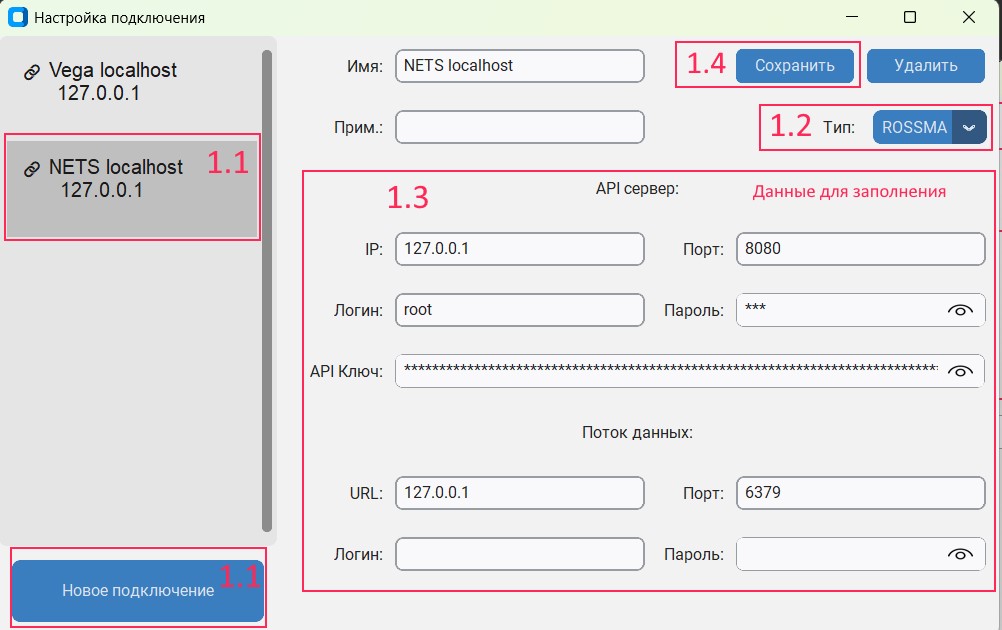The width and height of the screenshot is (1002, 630).
Task: Click the data stream port 6379 field
Action: tap(860, 492)
